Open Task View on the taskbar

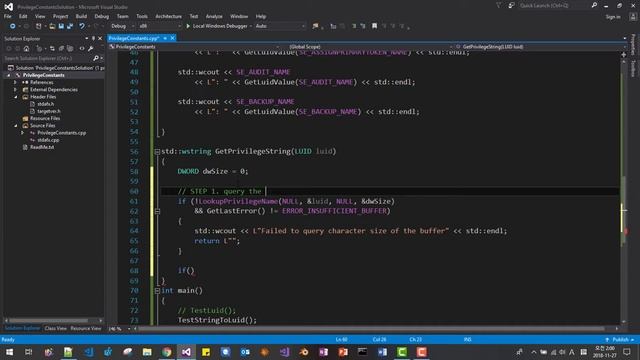[29, 352]
